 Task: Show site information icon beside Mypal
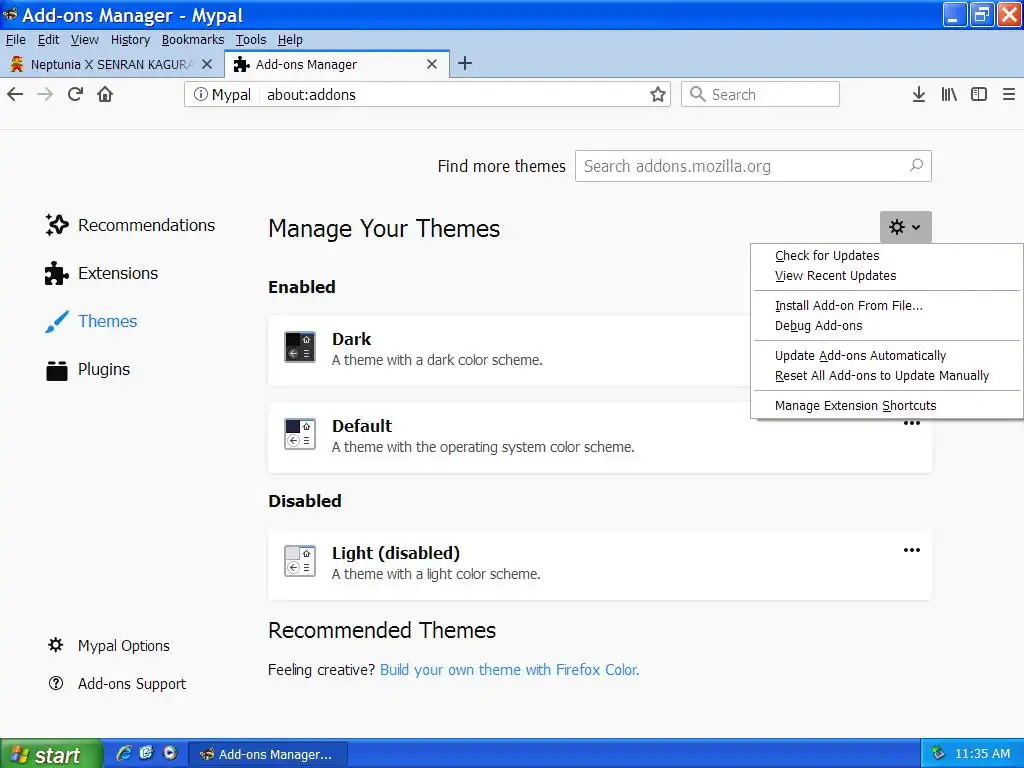(200, 95)
